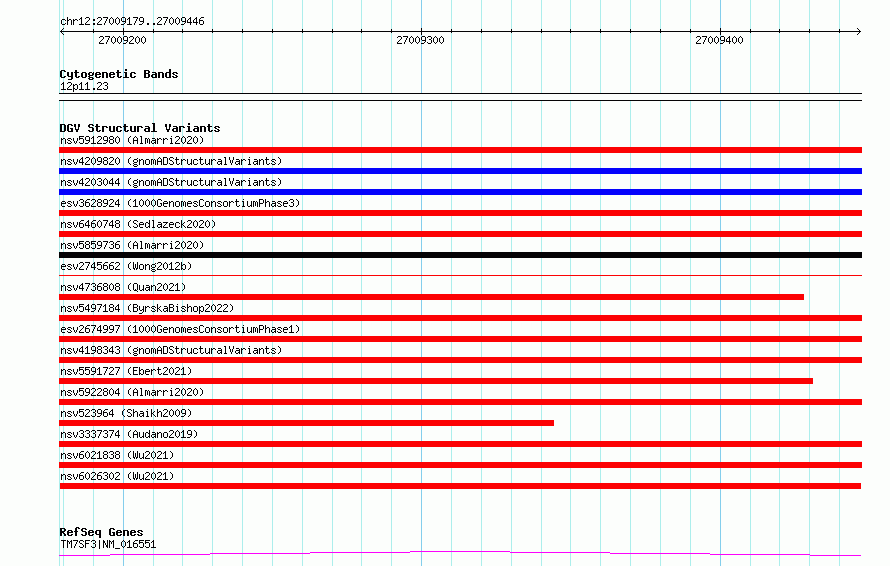890x566 pixels.
Task: Select the red bar under nsv4736808
Action: click(x=431, y=297)
